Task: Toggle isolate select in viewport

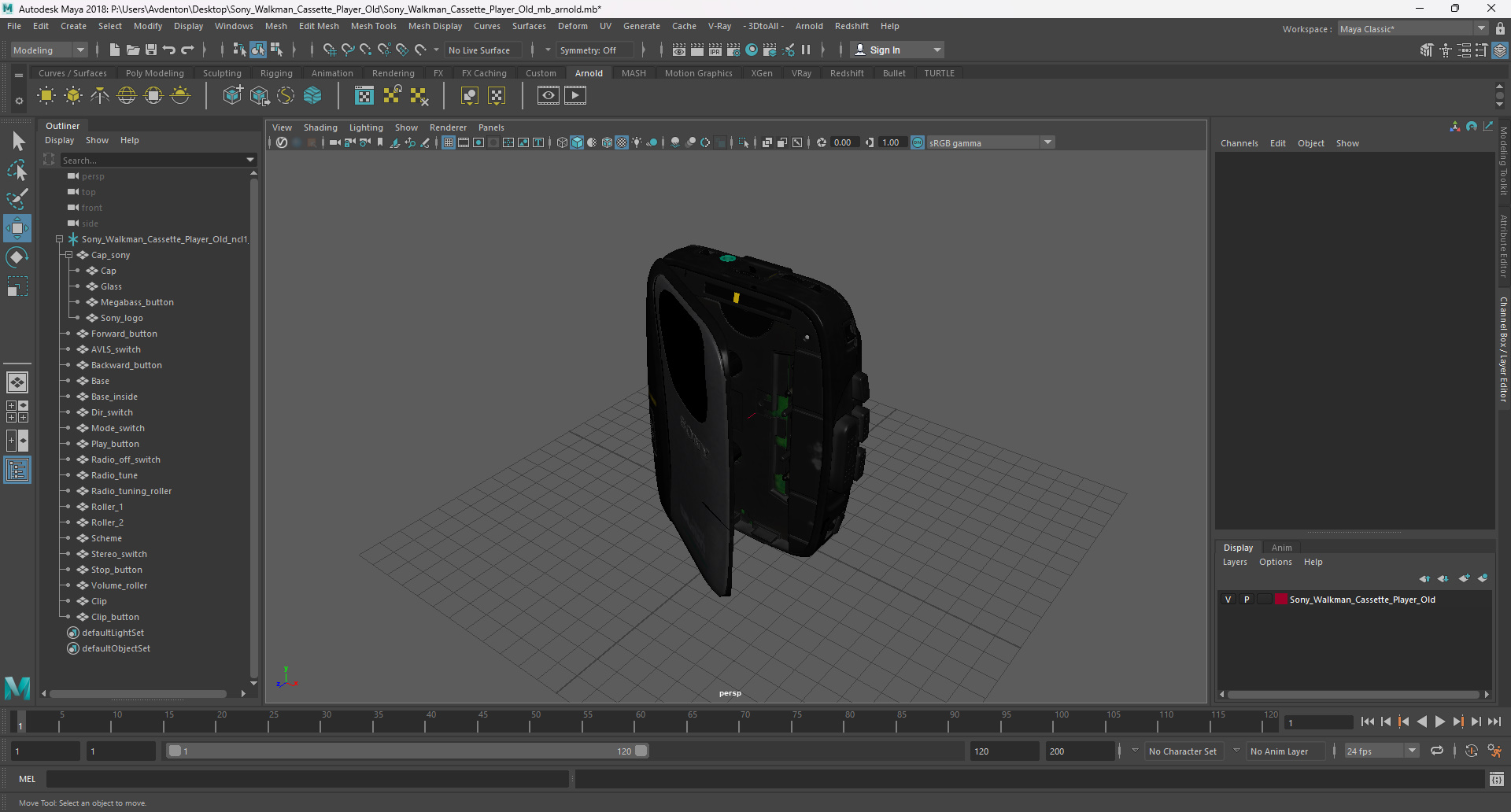Action: pos(744,142)
